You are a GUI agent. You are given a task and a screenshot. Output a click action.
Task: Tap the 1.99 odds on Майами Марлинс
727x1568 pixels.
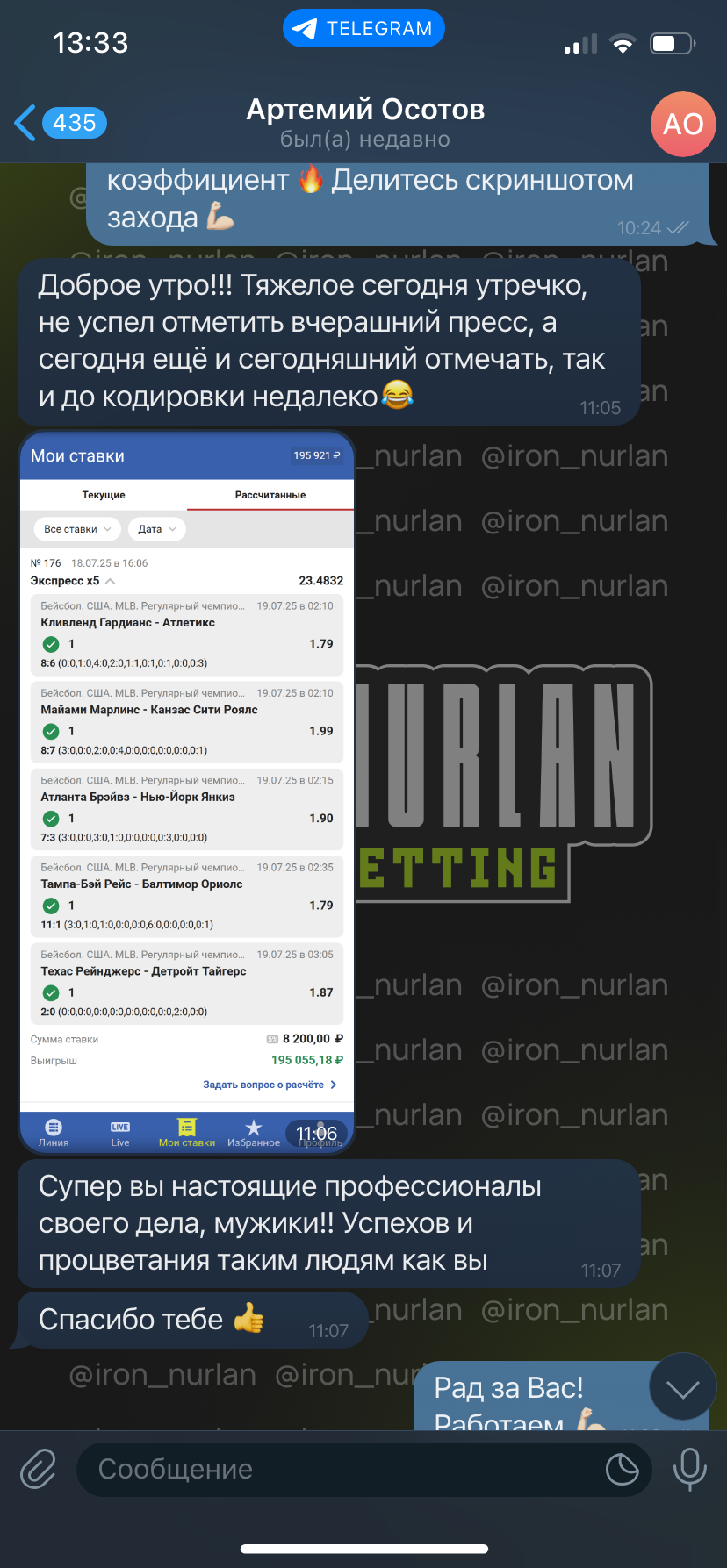click(321, 731)
